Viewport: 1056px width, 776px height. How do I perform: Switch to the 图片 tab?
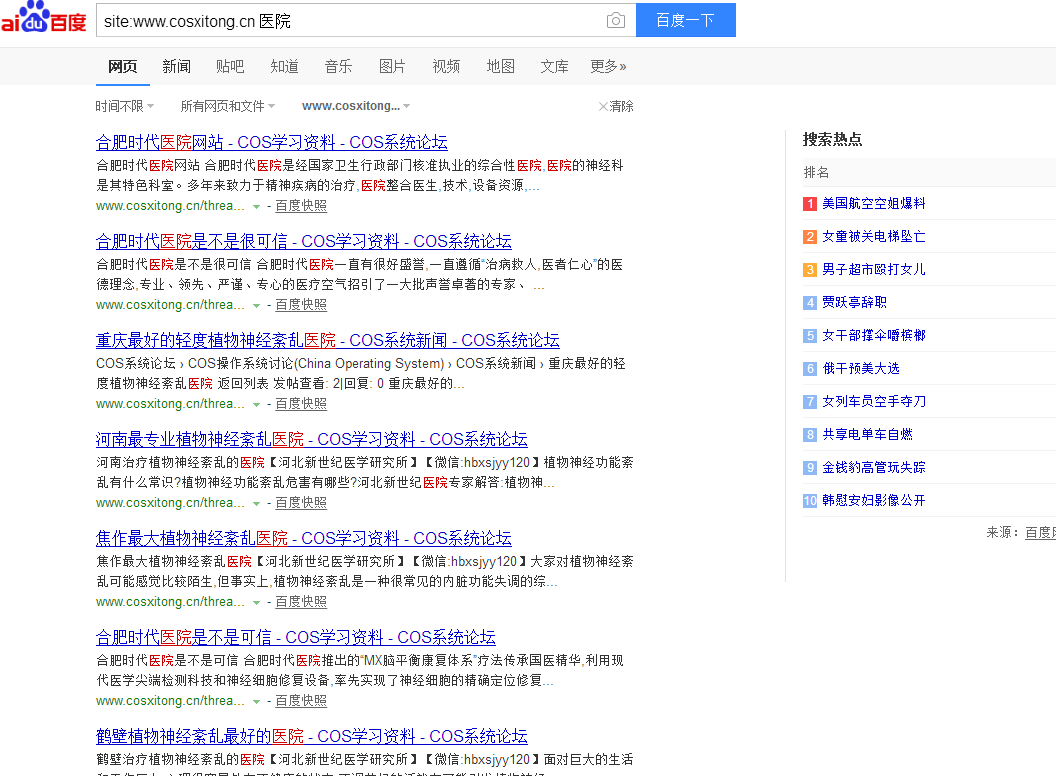392,66
